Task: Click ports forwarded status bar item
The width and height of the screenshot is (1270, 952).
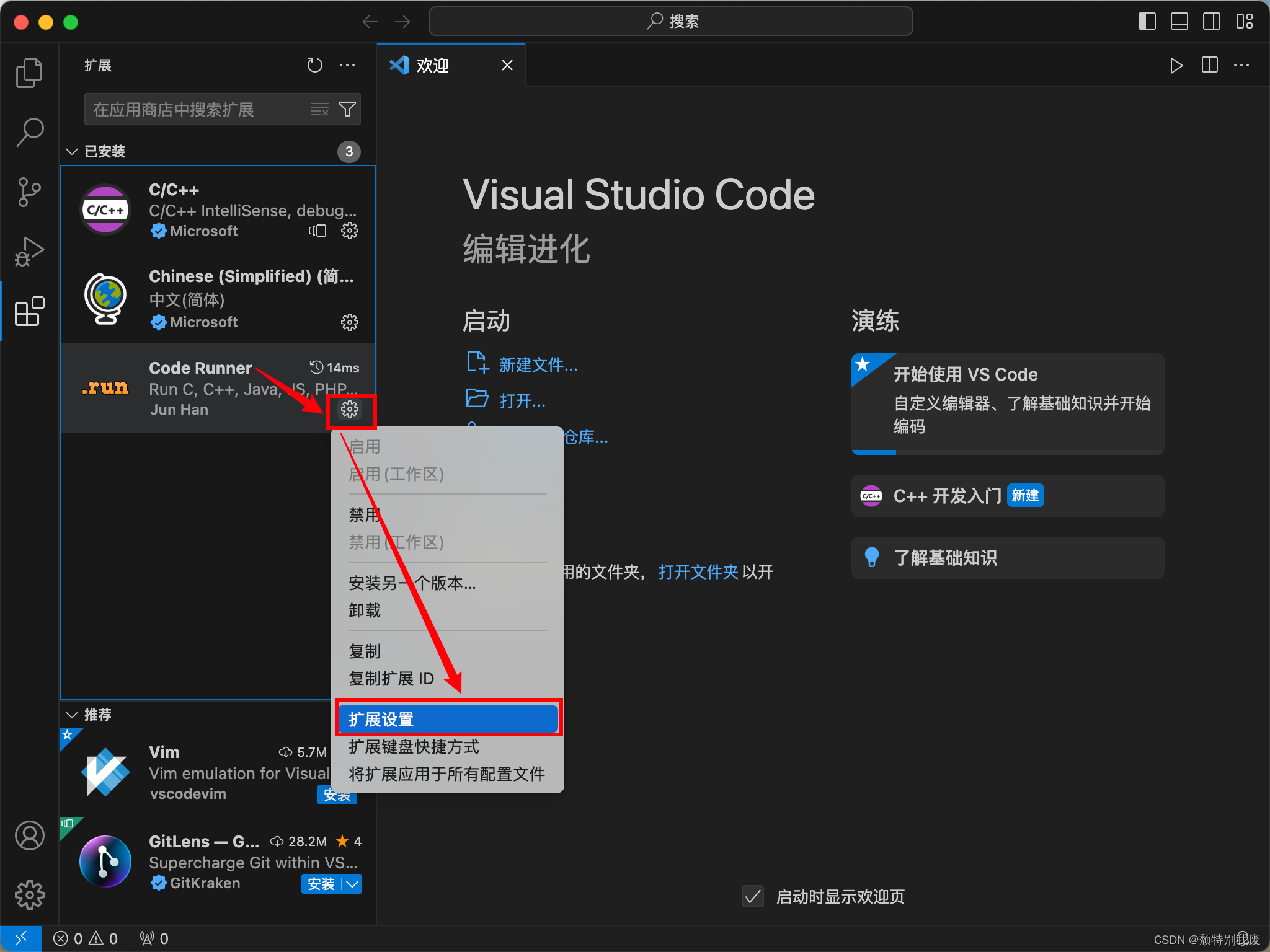Action: coord(154,938)
